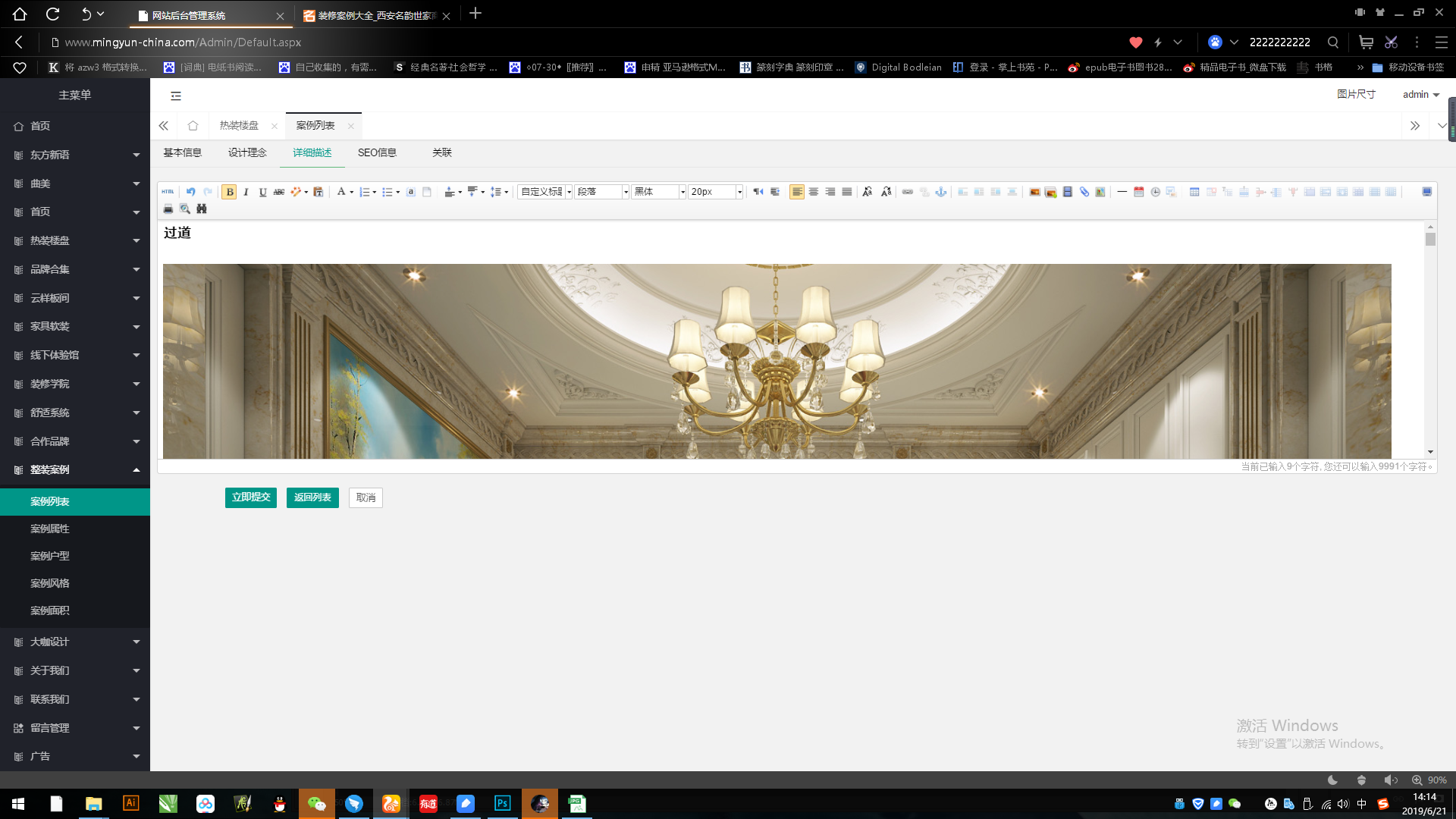Click the undo icon in editor toolbar
This screenshot has height=819, width=1456.
(190, 192)
